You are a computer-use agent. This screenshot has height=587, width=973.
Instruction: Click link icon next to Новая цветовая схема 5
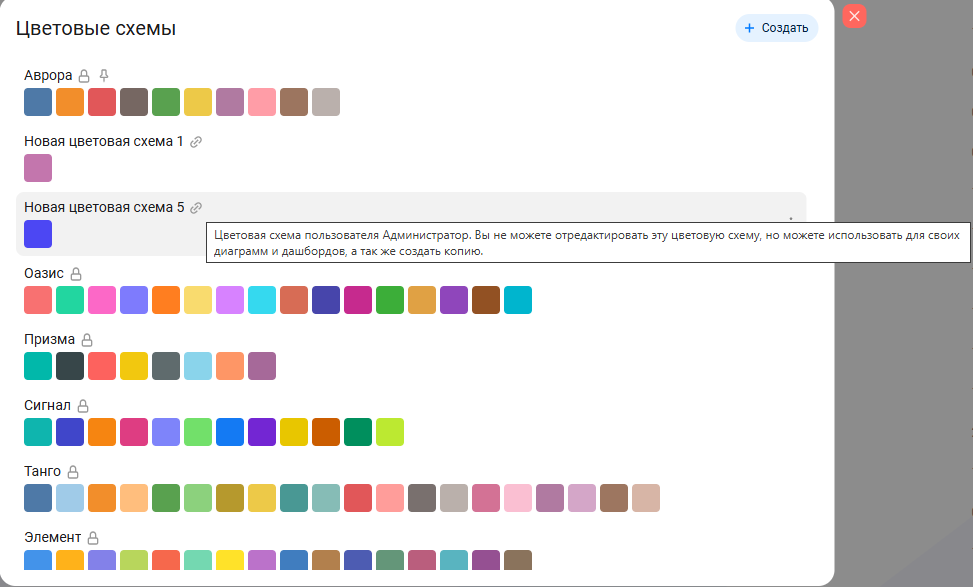196,208
